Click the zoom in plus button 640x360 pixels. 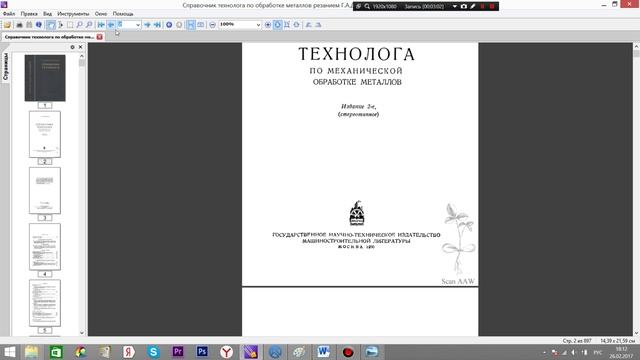[x=268, y=25]
